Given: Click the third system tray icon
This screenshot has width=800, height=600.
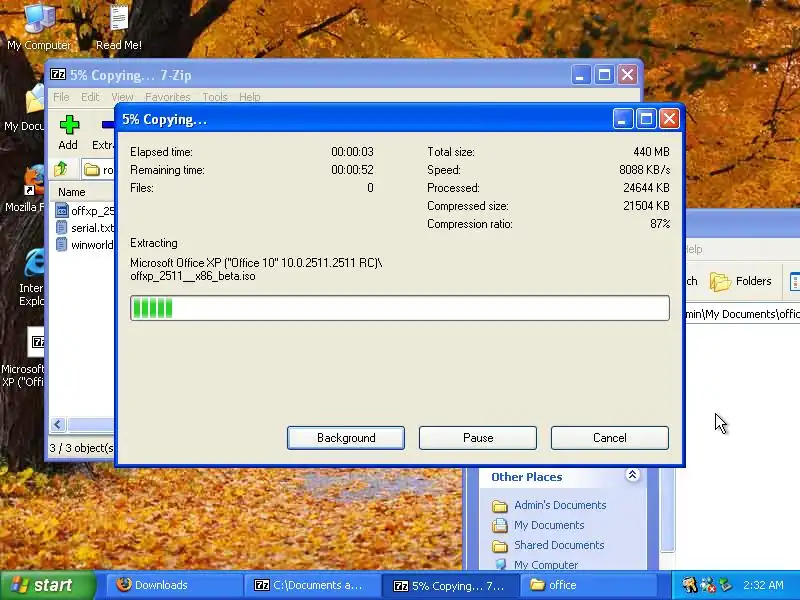Looking at the screenshot, I should (725, 585).
